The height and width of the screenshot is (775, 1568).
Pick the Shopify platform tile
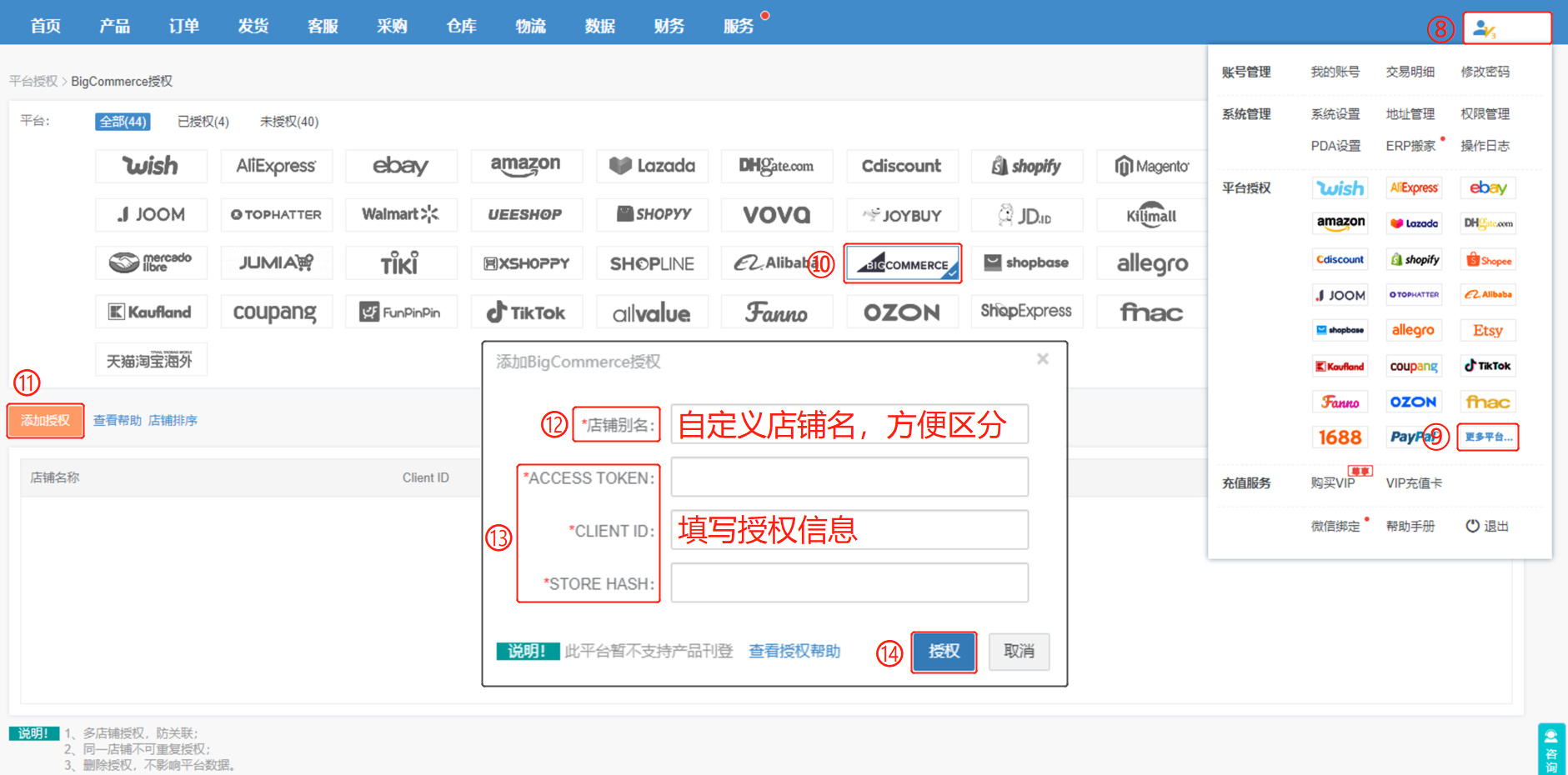point(1026,166)
